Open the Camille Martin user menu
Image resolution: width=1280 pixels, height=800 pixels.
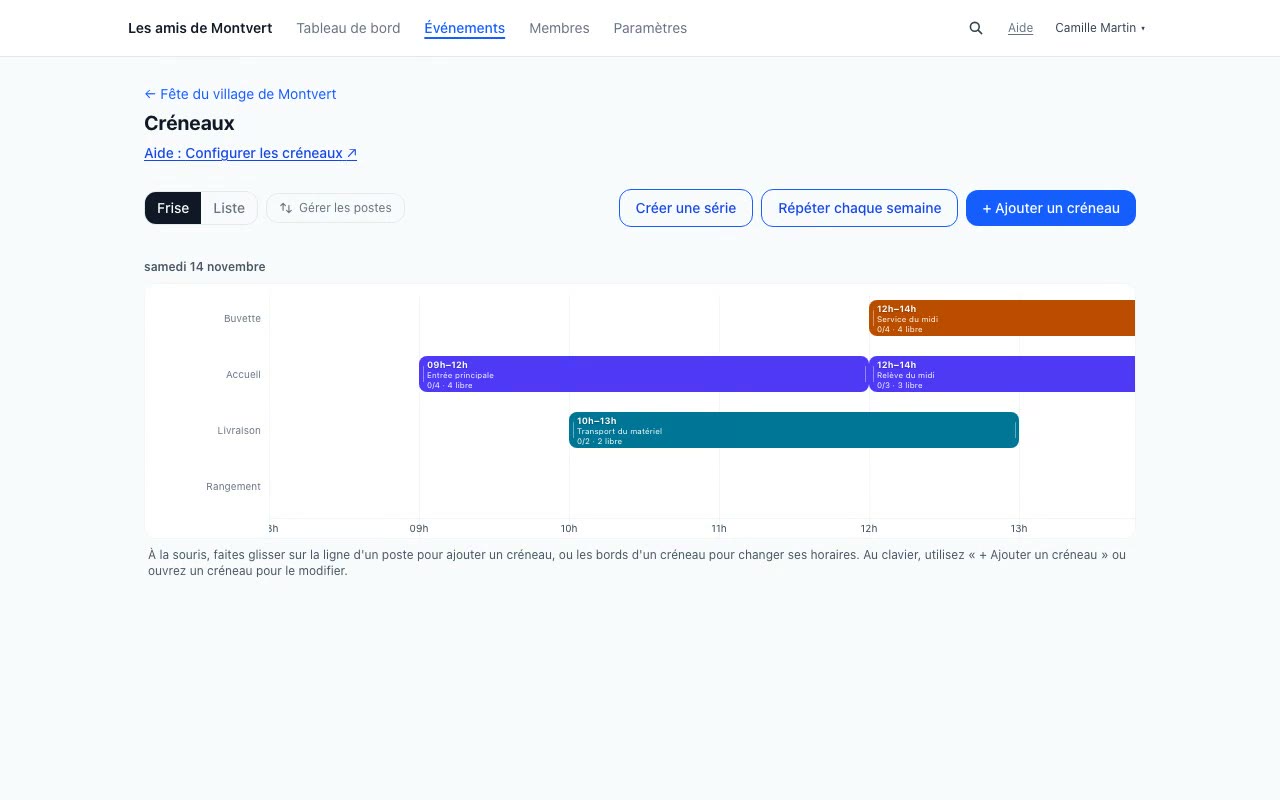tap(1100, 28)
